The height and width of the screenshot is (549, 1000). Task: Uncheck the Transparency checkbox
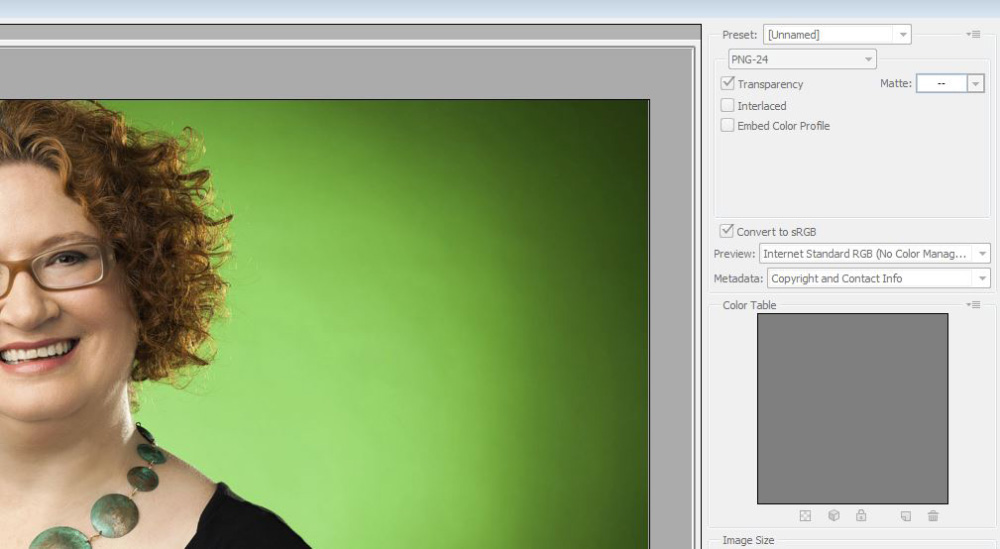(x=727, y=84)
